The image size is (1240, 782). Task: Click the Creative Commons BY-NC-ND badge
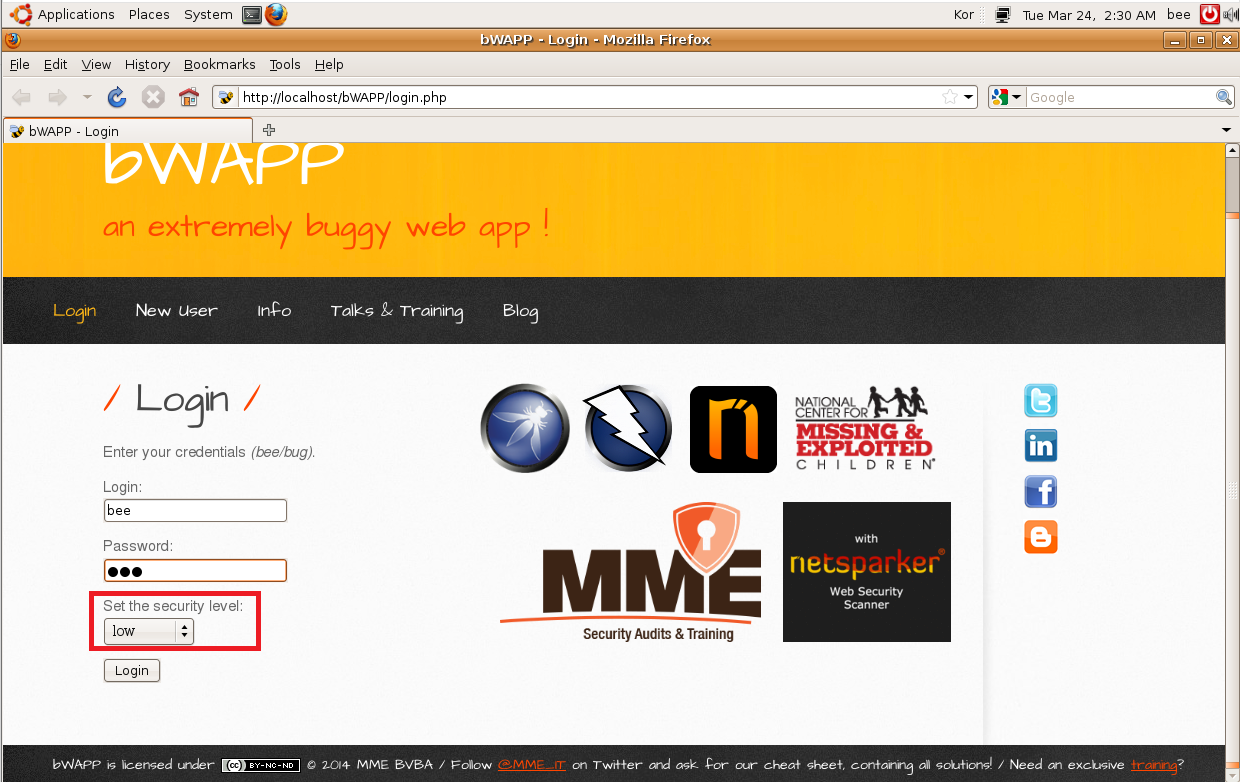click(x=260, y=765)
